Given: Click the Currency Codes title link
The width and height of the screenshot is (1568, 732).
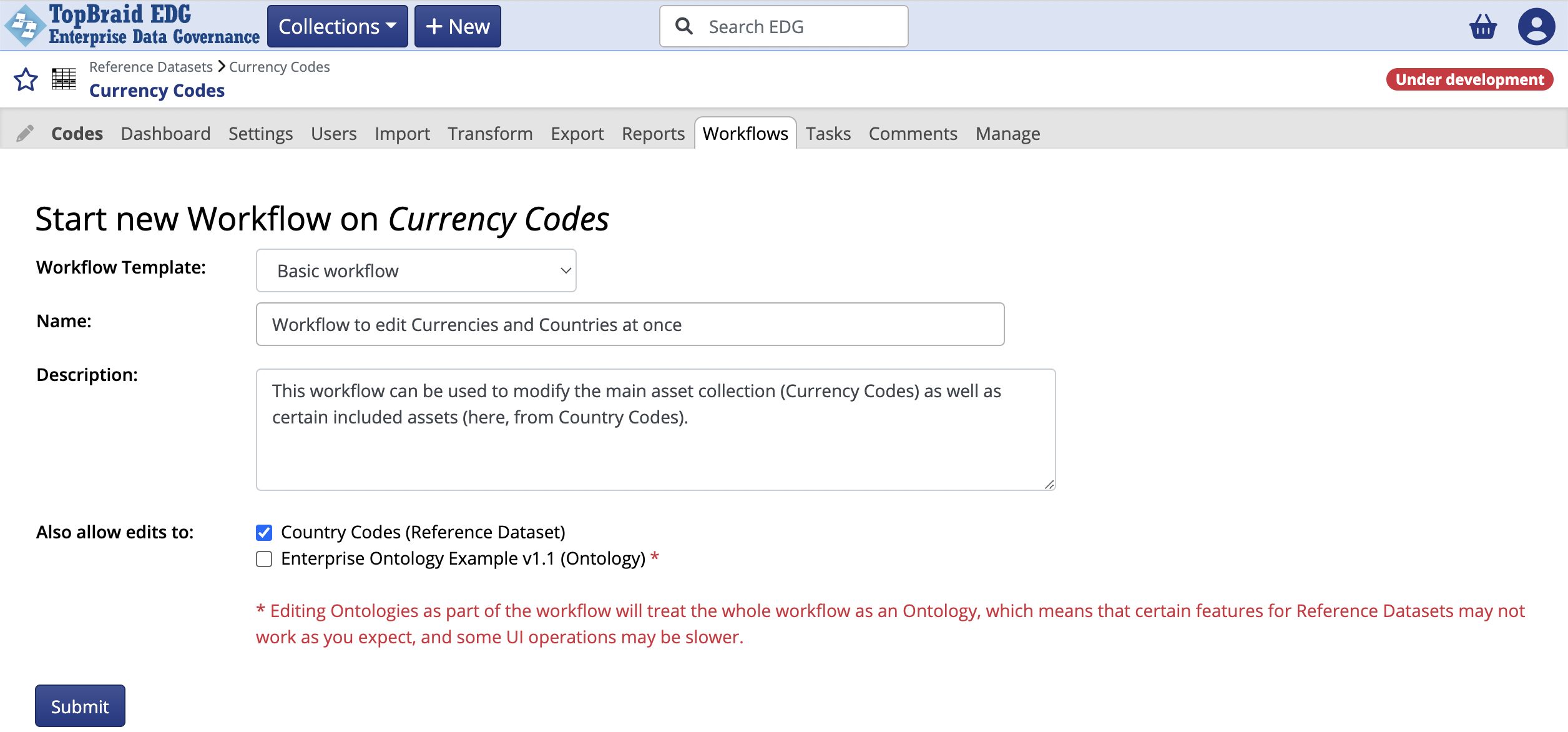Looking at the screenshot, I should tap(157, 91).
